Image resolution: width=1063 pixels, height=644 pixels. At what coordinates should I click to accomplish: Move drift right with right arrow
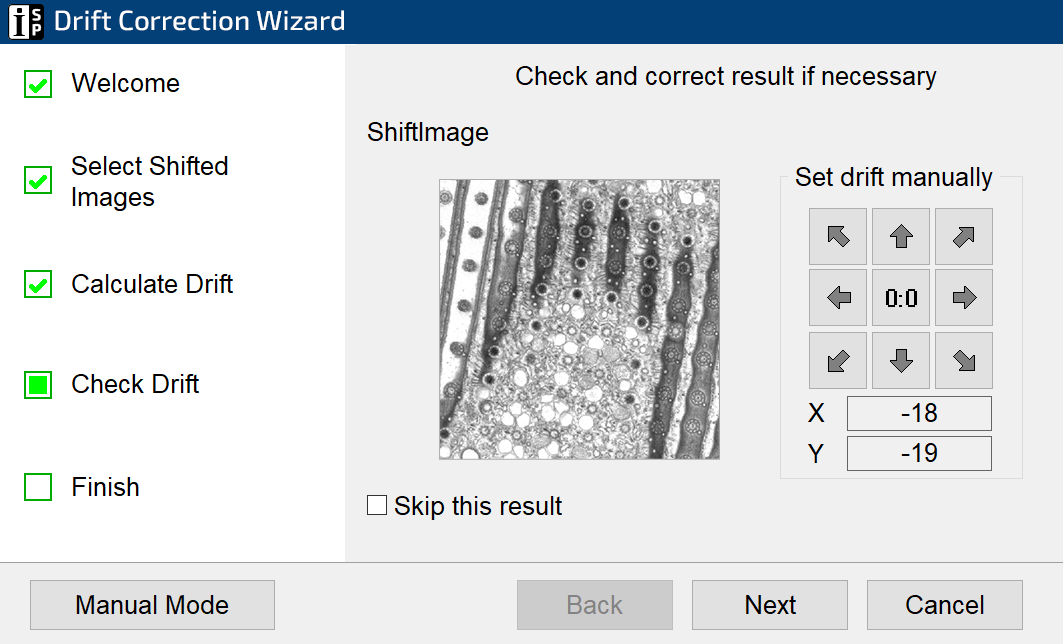pos(964,297)
